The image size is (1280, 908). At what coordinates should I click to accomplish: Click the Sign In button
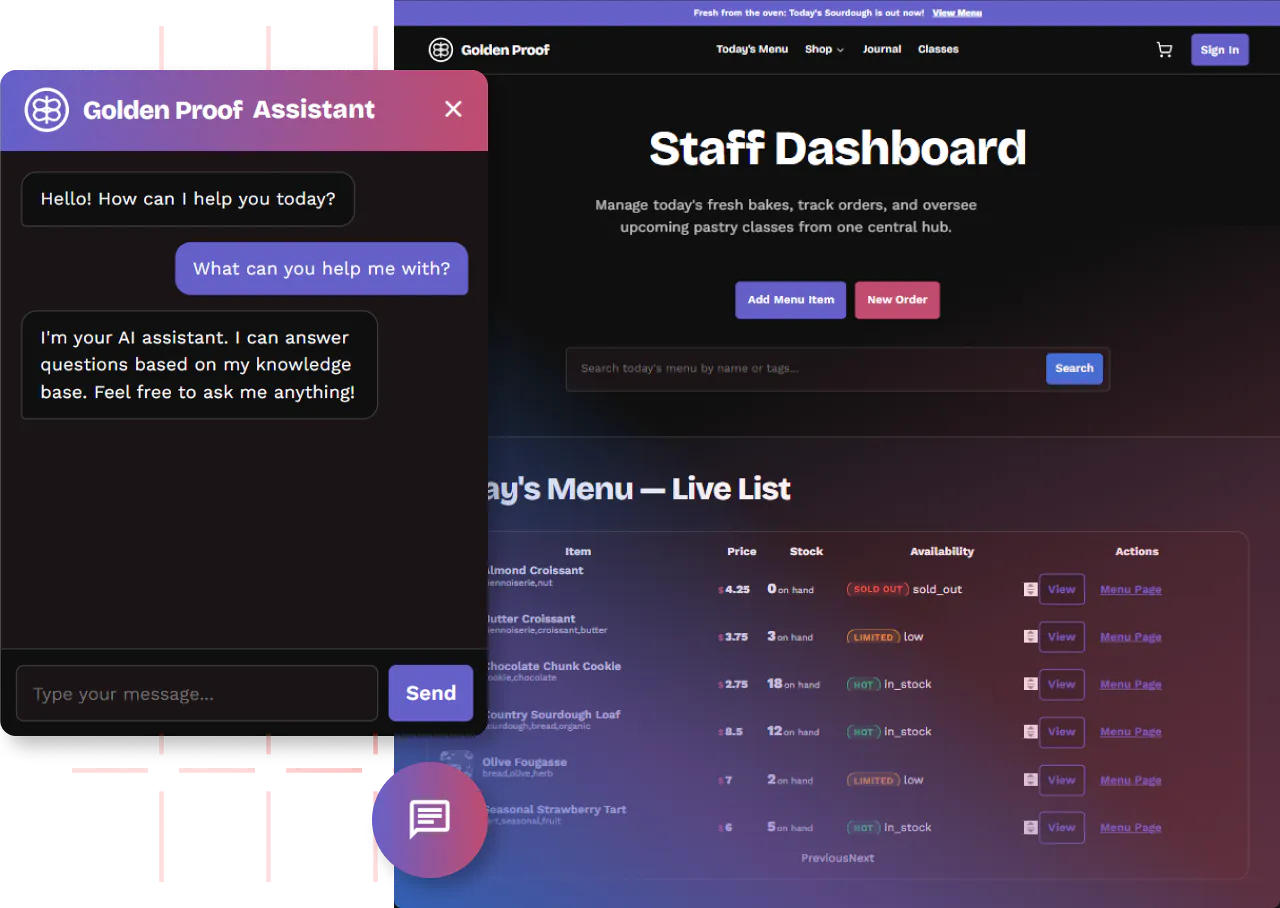tap(1219, 50)
